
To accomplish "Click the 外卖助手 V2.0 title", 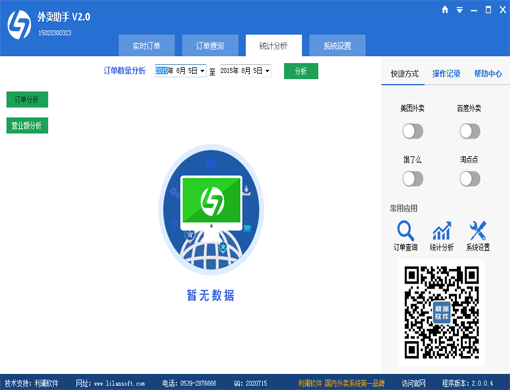I will 64,17.
